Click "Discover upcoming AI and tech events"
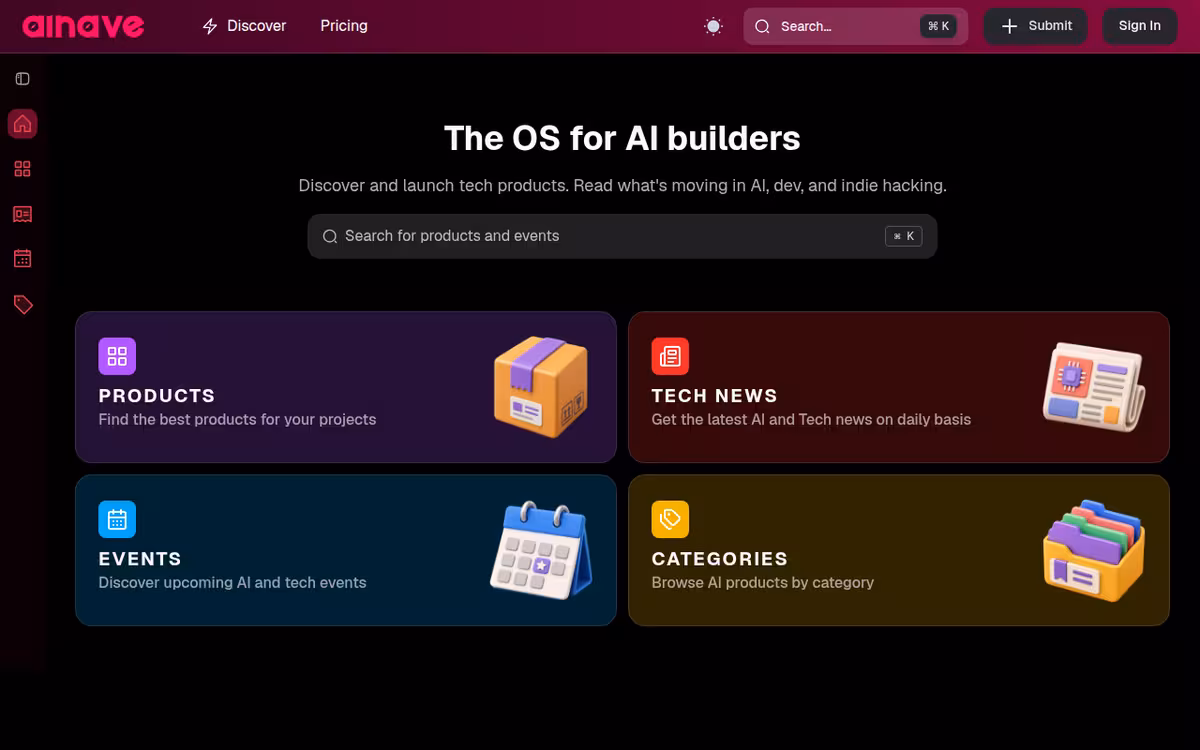Viewport: 1200px width, 750px height. (x=232, y=582)
